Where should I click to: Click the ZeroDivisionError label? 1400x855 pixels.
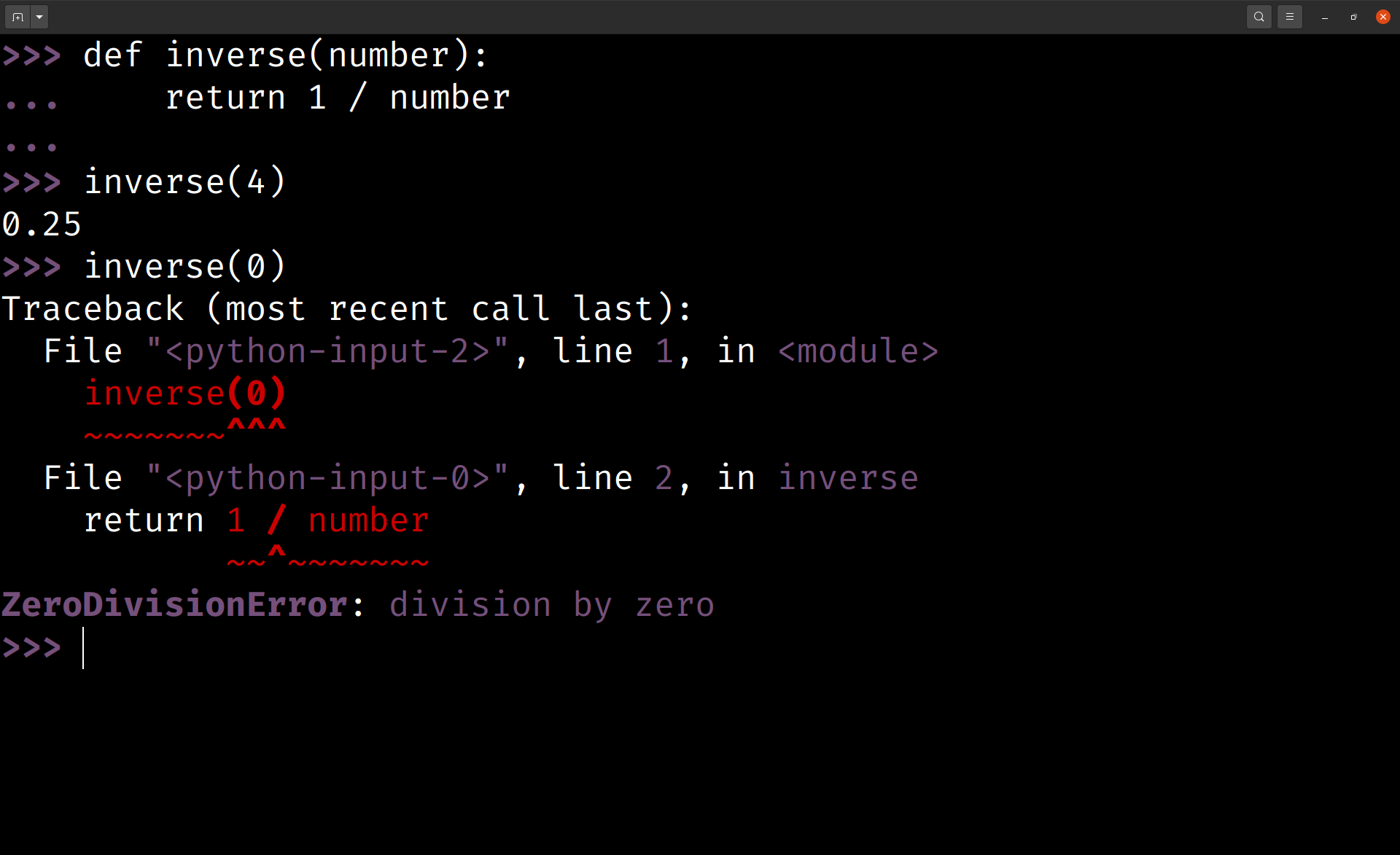(174, 604)
